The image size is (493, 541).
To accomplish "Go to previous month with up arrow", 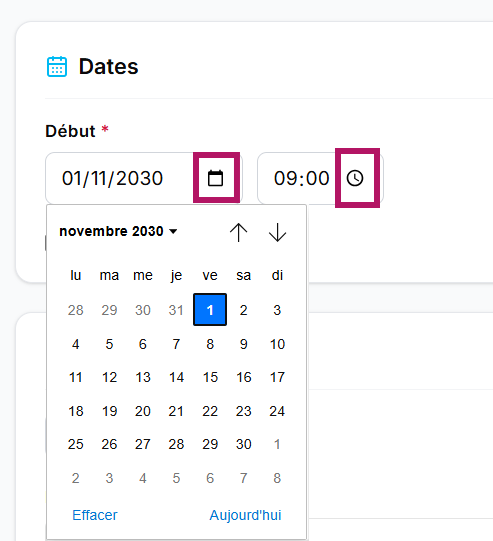I will (x=238, y=232).
